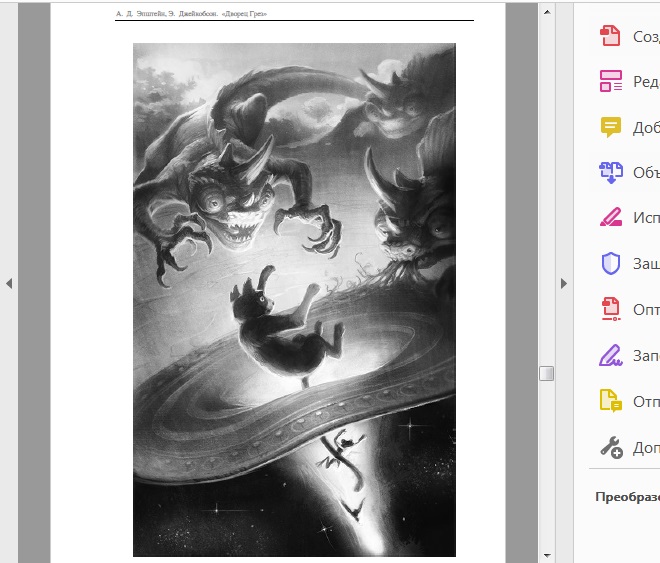Open the Optimize PDF tool icon
This screenshot has height=563, width=660.
pyautogui.click(x=611, y=309)
